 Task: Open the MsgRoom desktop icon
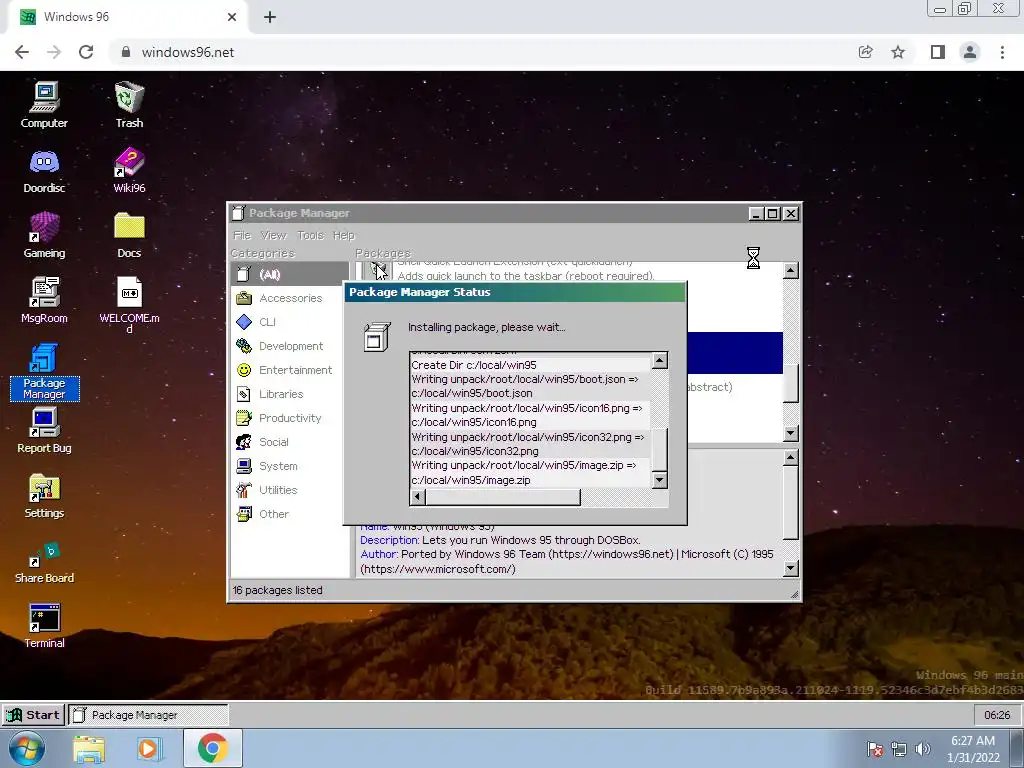pyautogui.click(x=44, y=301)
